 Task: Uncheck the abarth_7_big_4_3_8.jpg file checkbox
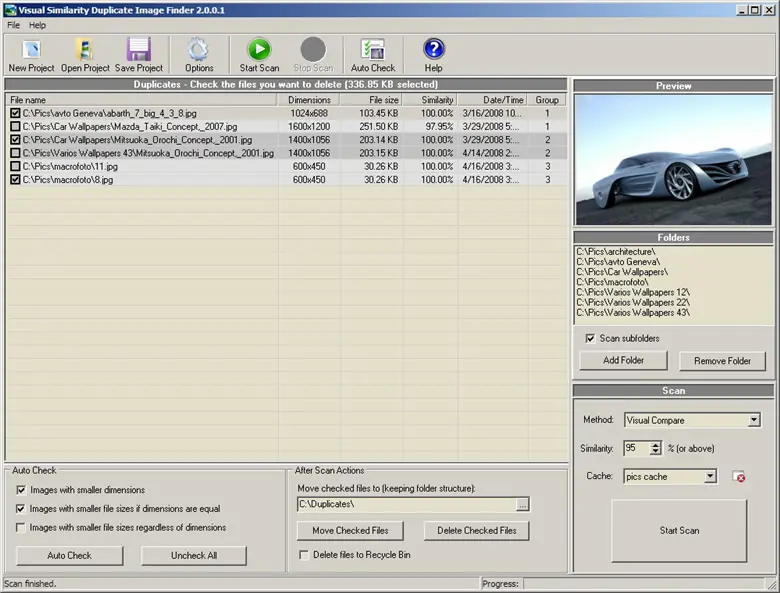[x=15, y=113]
